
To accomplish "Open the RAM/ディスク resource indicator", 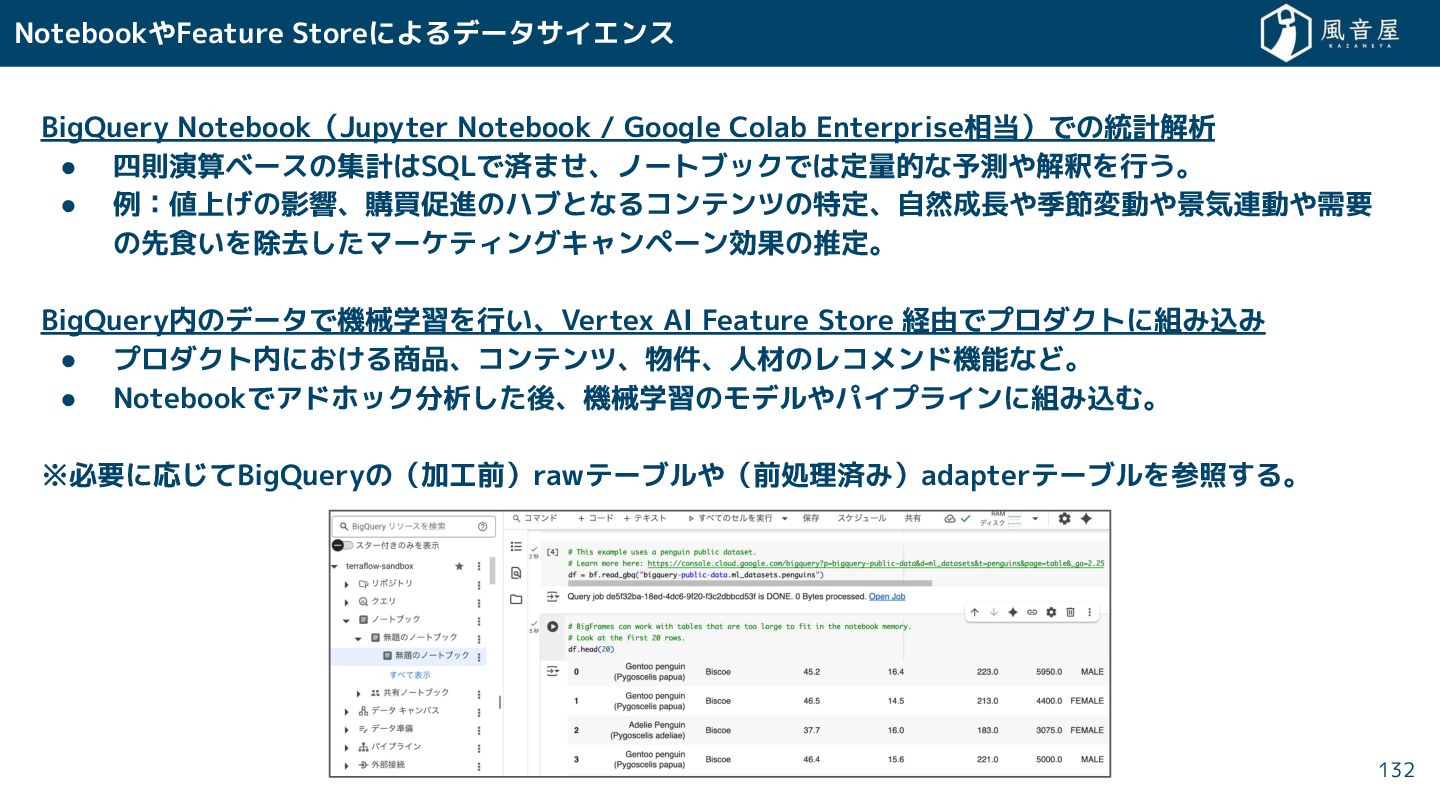I will (1000, 518).
